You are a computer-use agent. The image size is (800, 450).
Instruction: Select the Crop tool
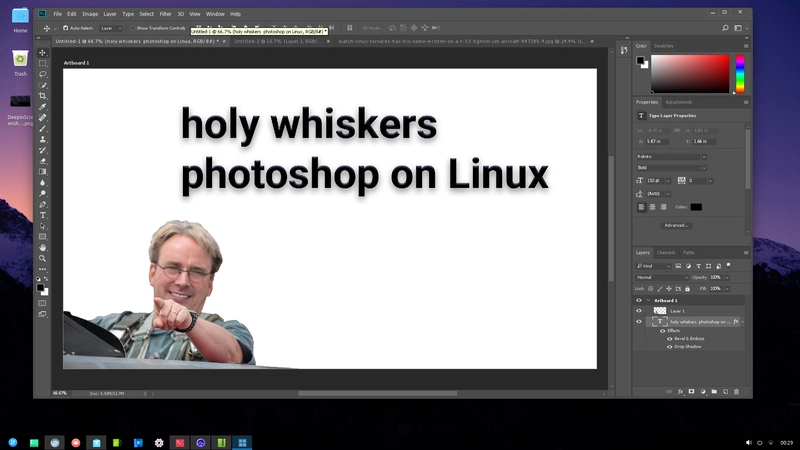43,96
